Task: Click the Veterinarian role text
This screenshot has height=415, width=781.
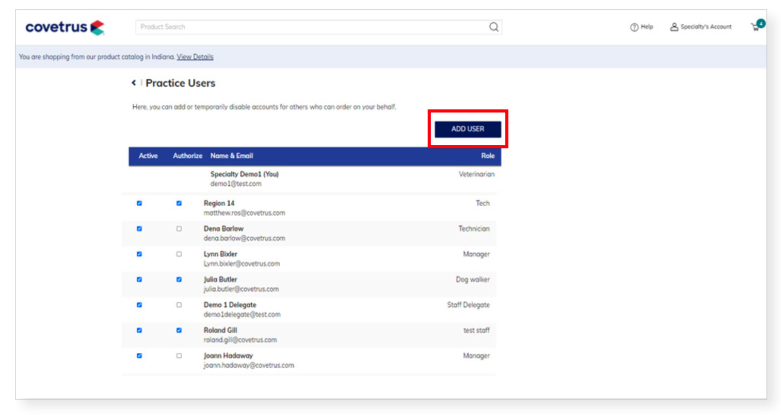Action: [477, 174]
